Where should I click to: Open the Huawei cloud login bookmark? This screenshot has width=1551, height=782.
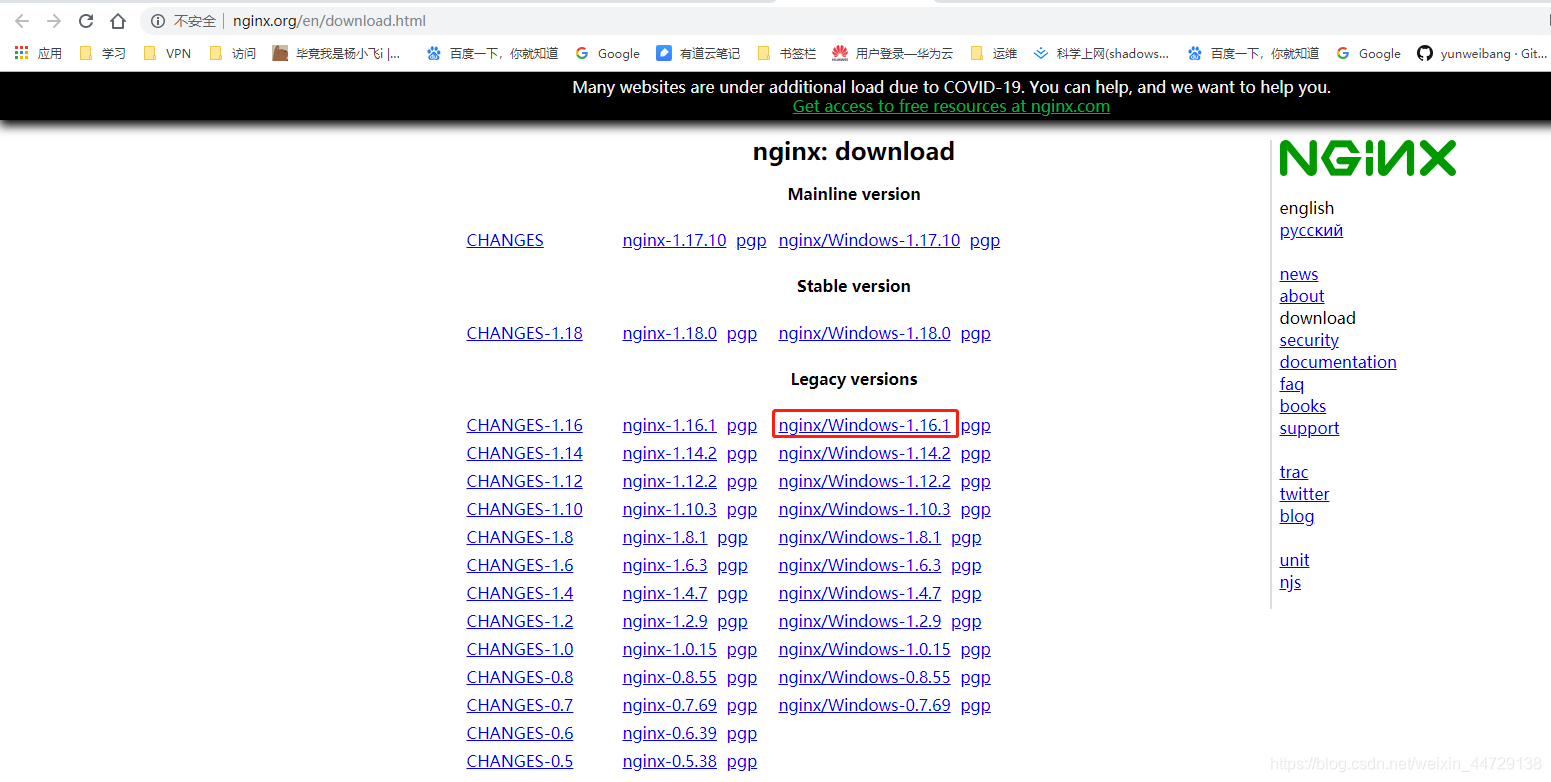(893, 53)
